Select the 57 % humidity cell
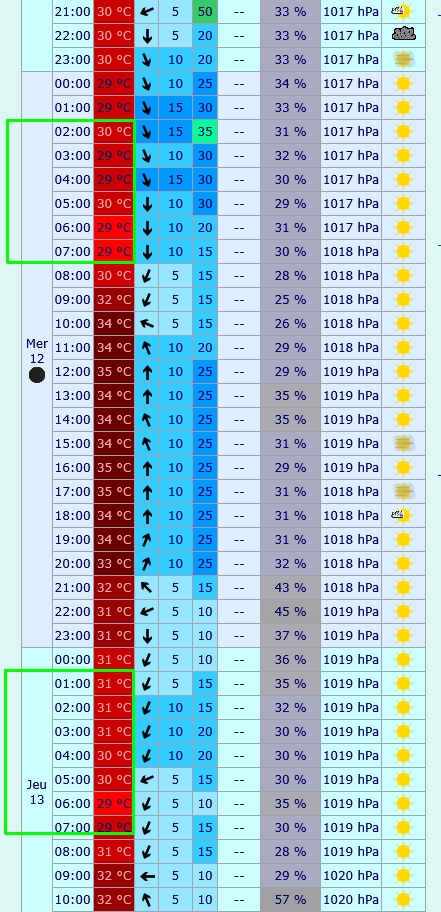The width and height of the screenshot is (441, 912). click(x=290, y=899)
